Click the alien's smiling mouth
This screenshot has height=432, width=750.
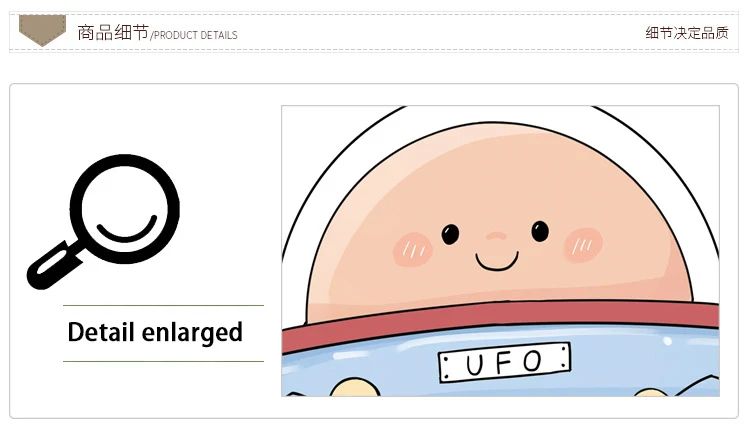(x=497, y=262)
